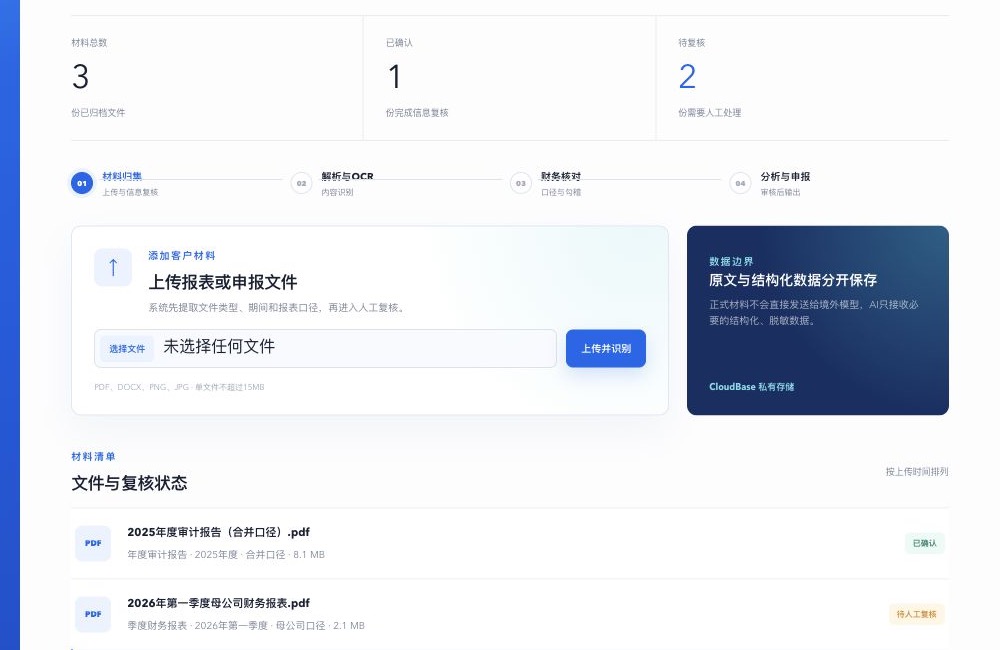Click the 已确认 count 1

395,77
